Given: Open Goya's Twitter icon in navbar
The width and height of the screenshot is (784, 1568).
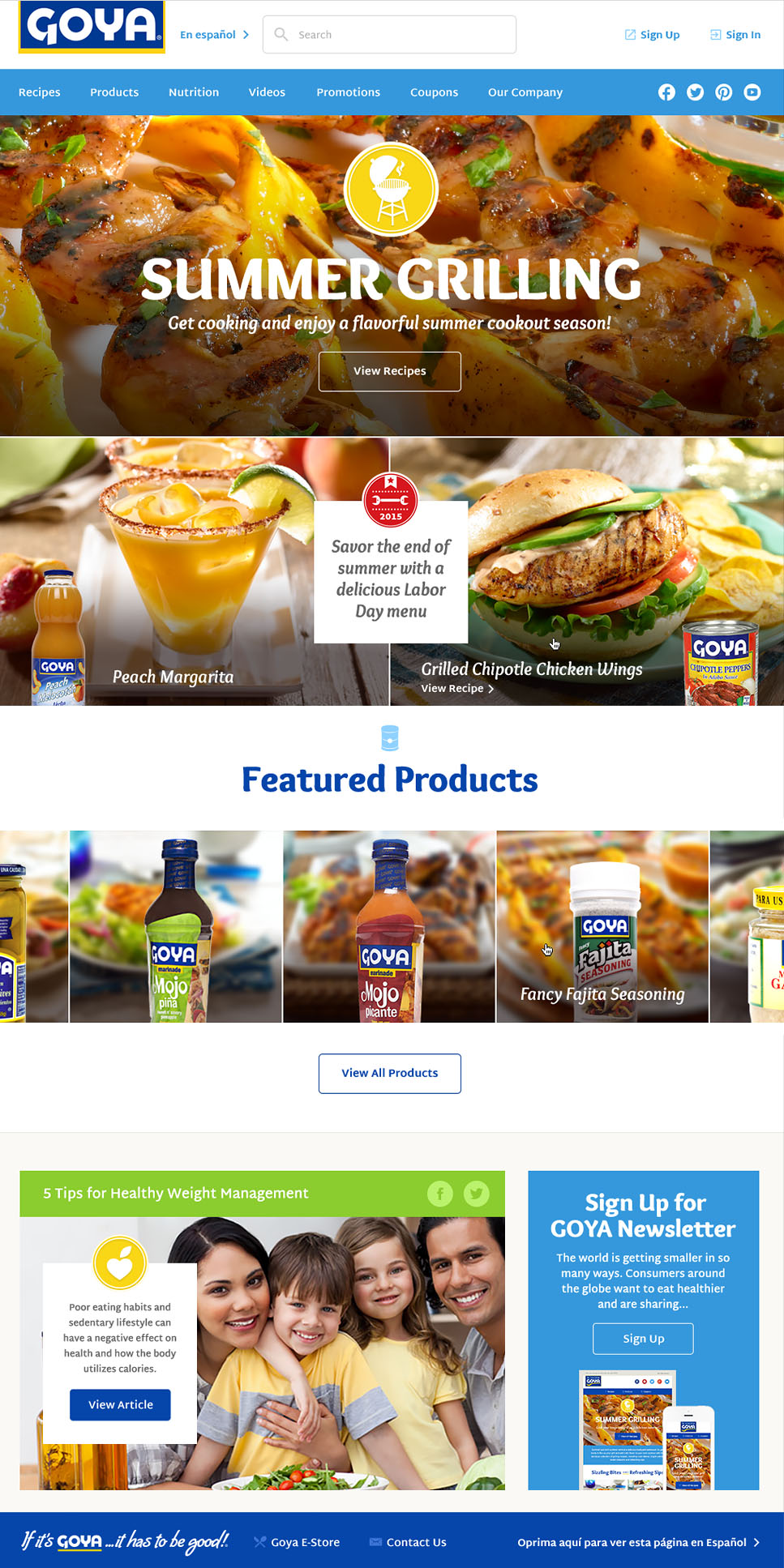Looking at the screenshot, I should point(695,92).
